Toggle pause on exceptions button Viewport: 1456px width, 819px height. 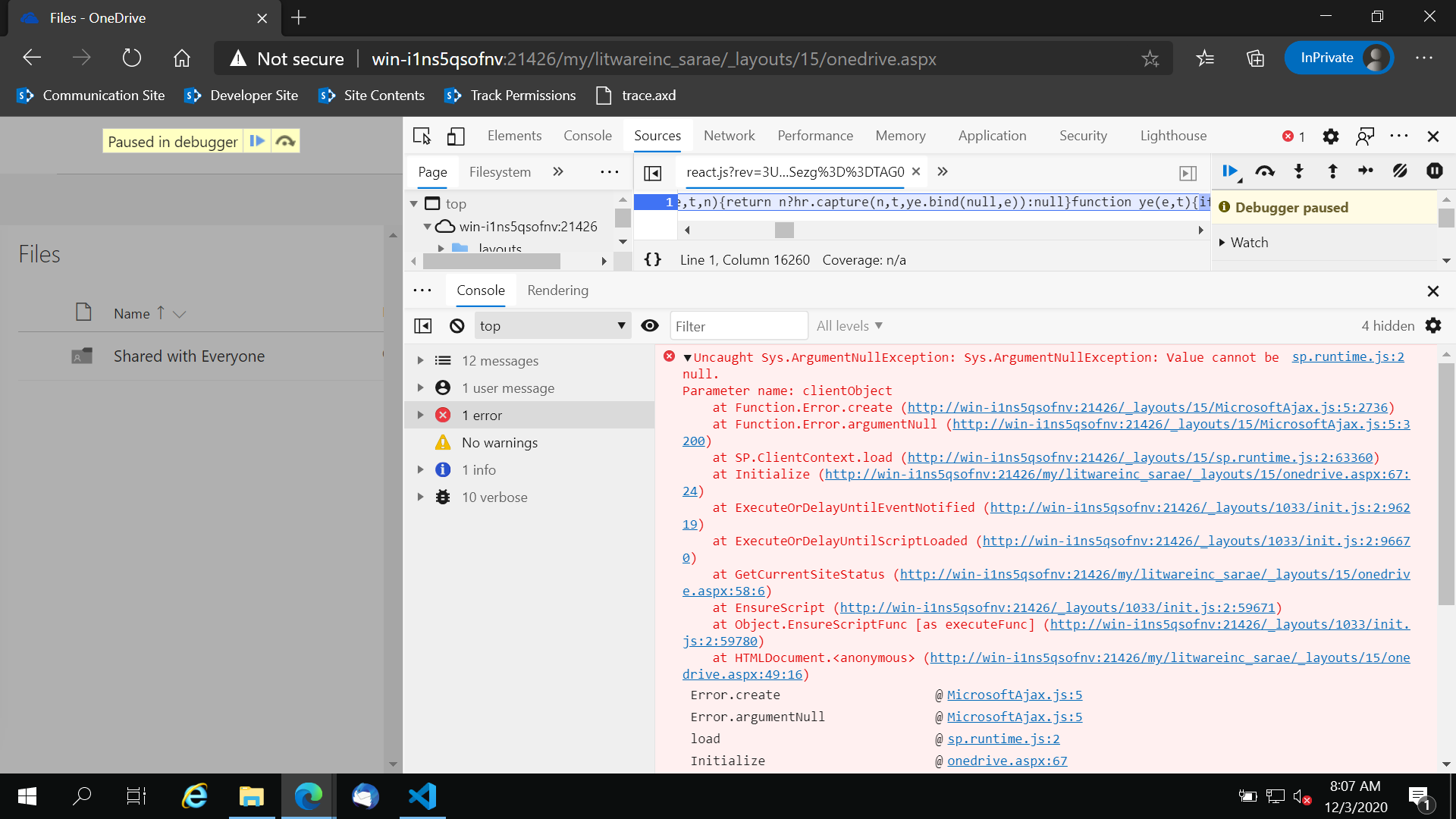(x=1434, y=171)
